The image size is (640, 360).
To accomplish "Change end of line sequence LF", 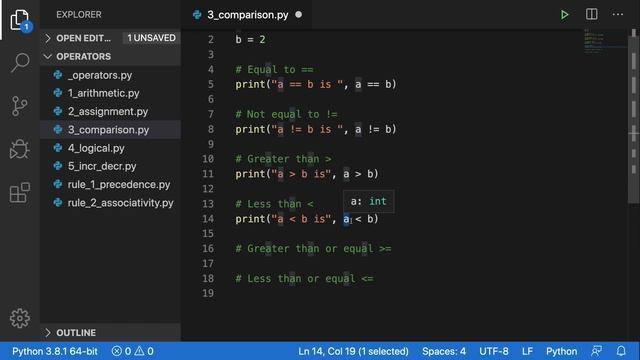I will point(527,351).
